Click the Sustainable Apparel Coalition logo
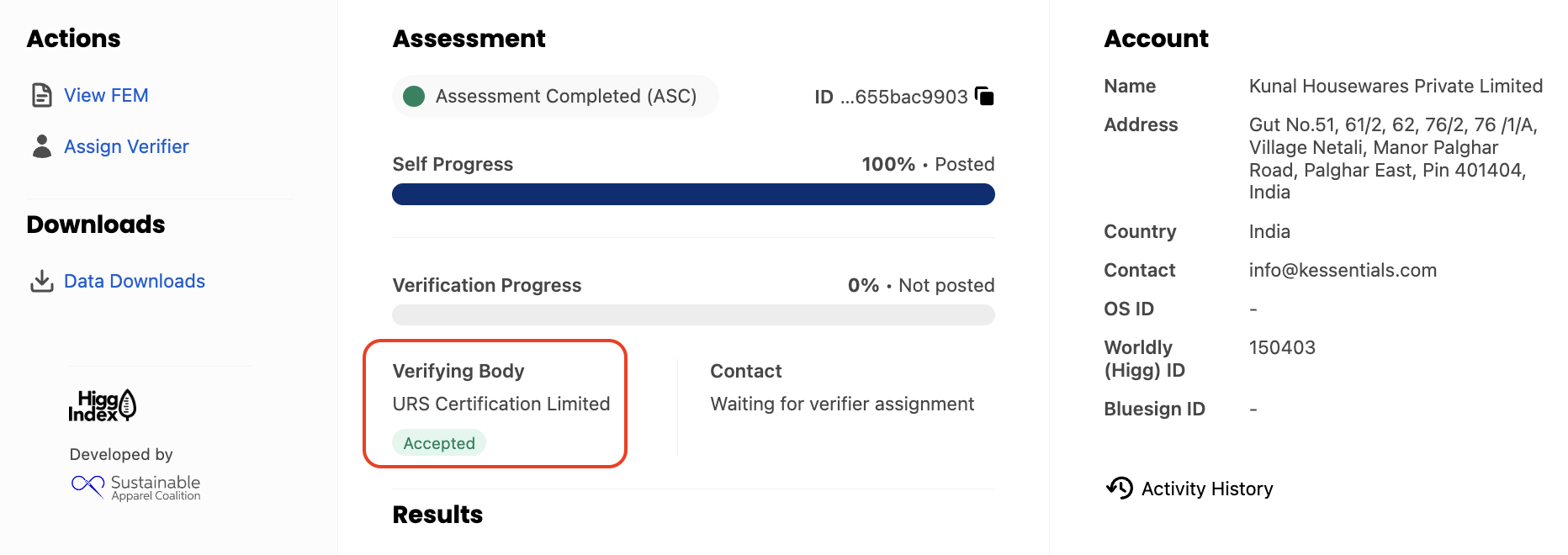Image resolution: width=1568 pixels, height=555 pixels. [136, 487]
